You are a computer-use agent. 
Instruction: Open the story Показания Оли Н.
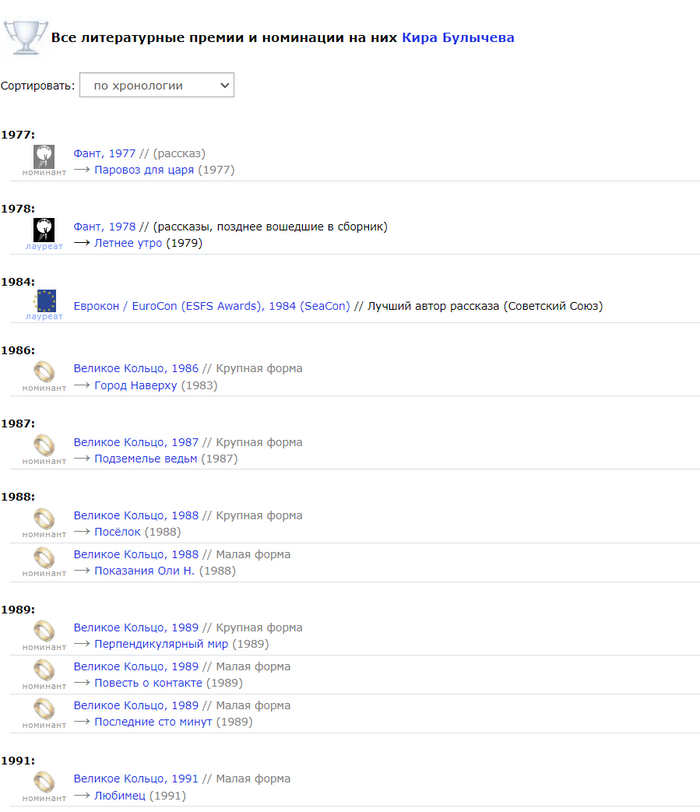tap(144, 571)
